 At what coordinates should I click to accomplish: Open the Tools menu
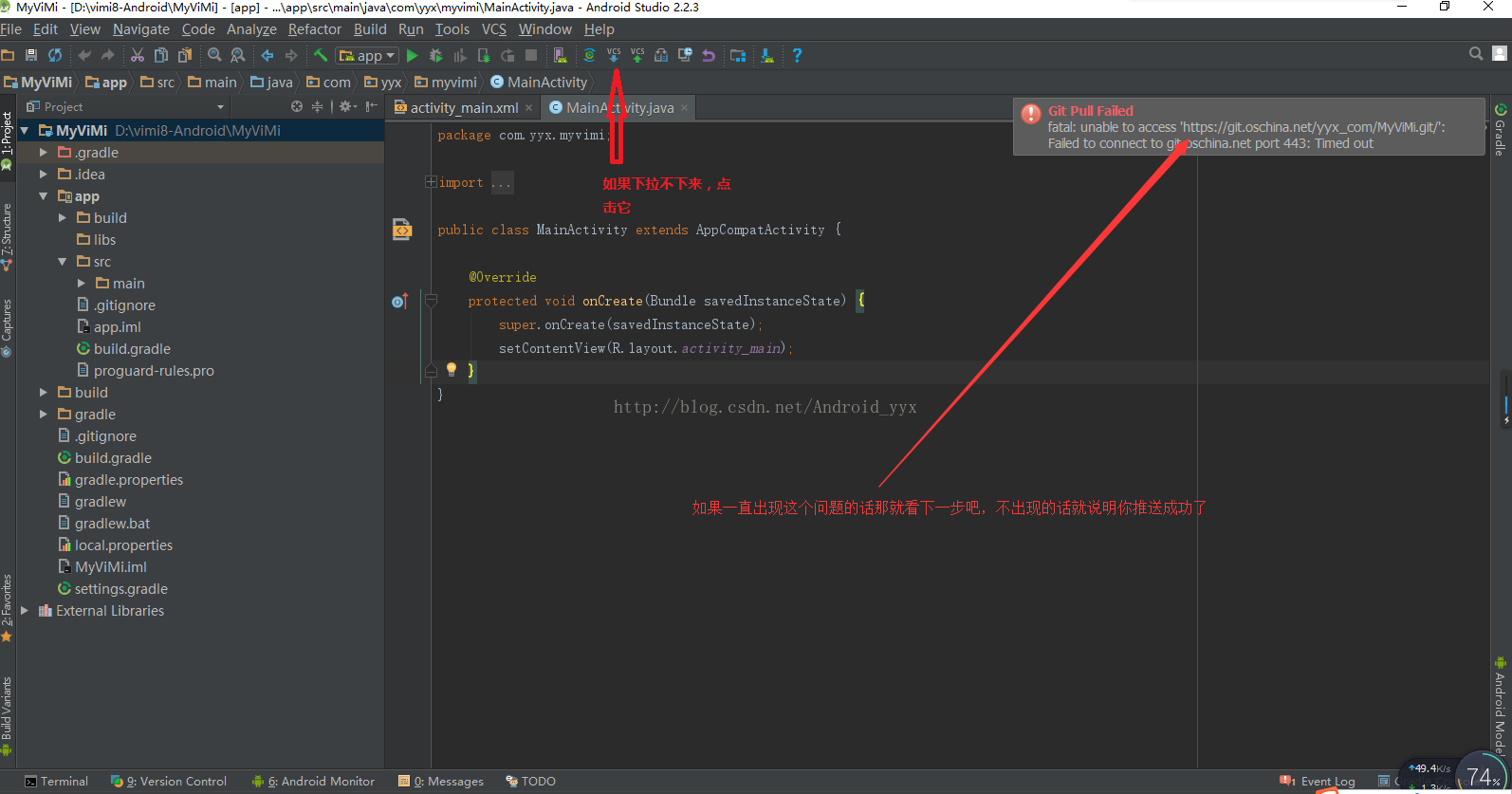point(452,29)
